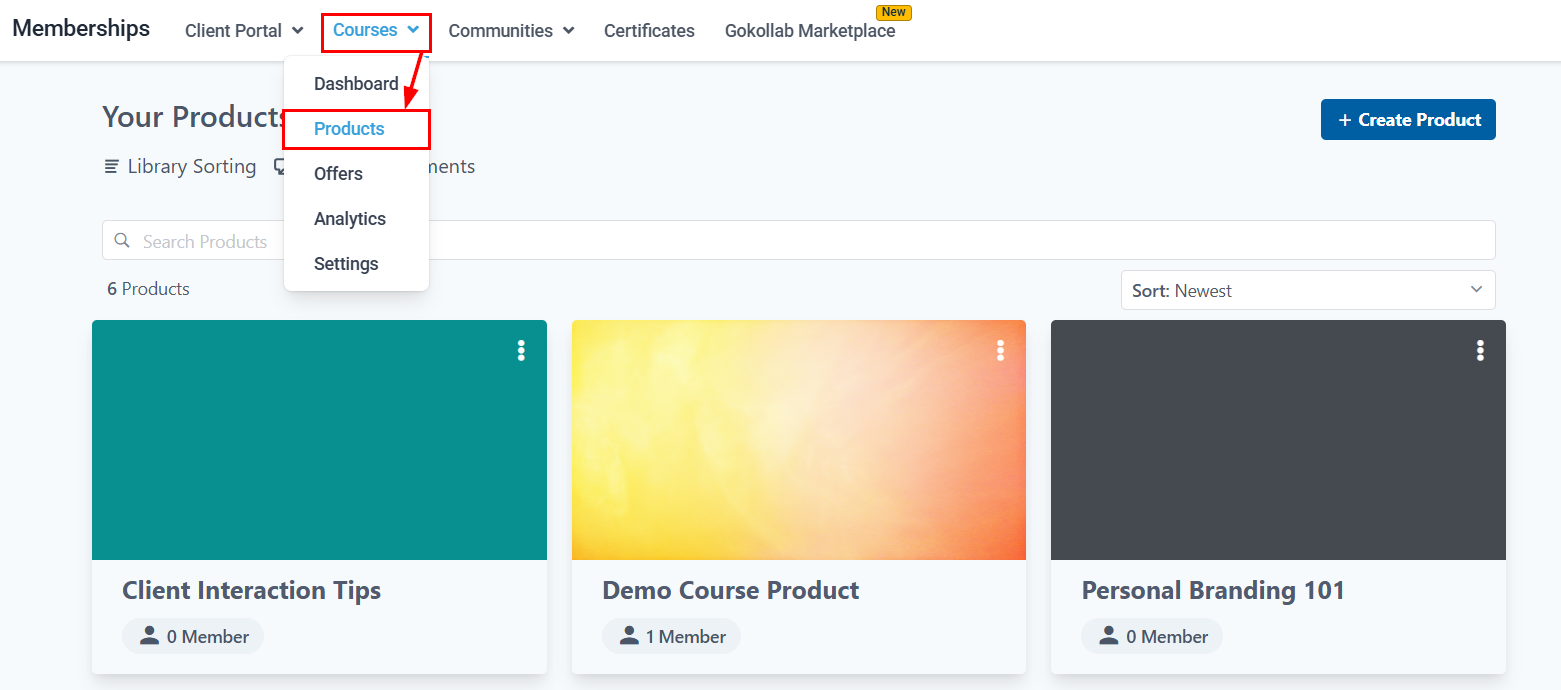Image resolution: width=1561 pixels, height=690 pixels.
Task: Click the Your Products heading
Action: (195, 117)
